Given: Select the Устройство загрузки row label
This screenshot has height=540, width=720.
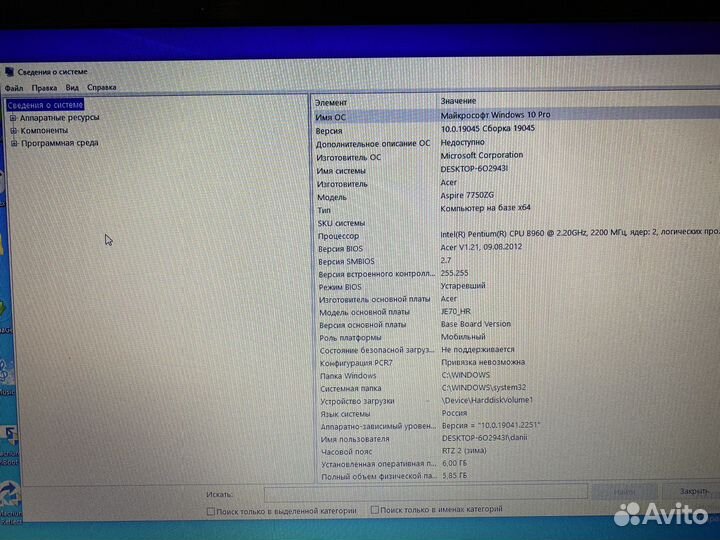Looking at the screenshot, I should click(357, 401).
